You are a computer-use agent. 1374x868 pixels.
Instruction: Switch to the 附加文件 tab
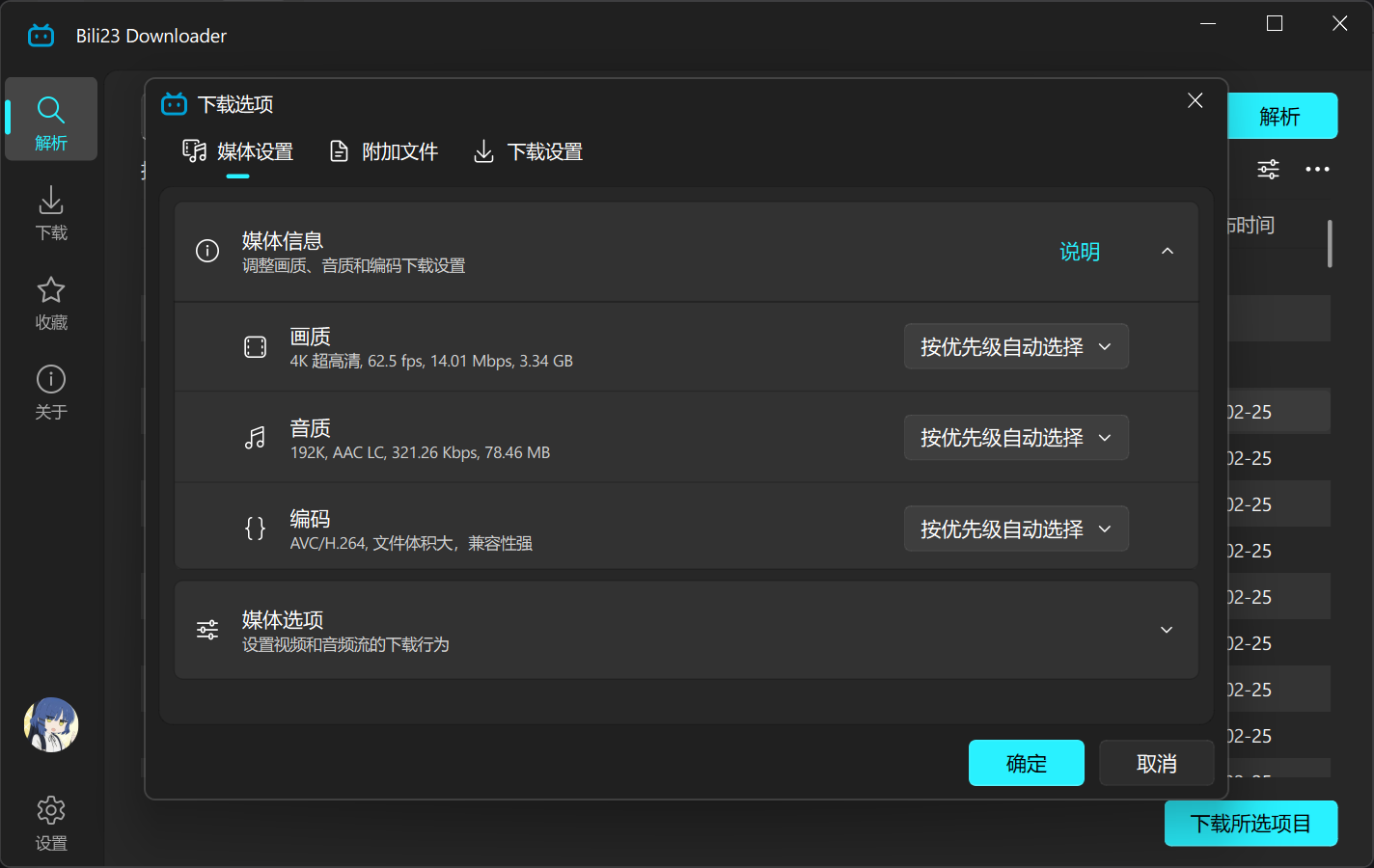[x=383, y=150]
